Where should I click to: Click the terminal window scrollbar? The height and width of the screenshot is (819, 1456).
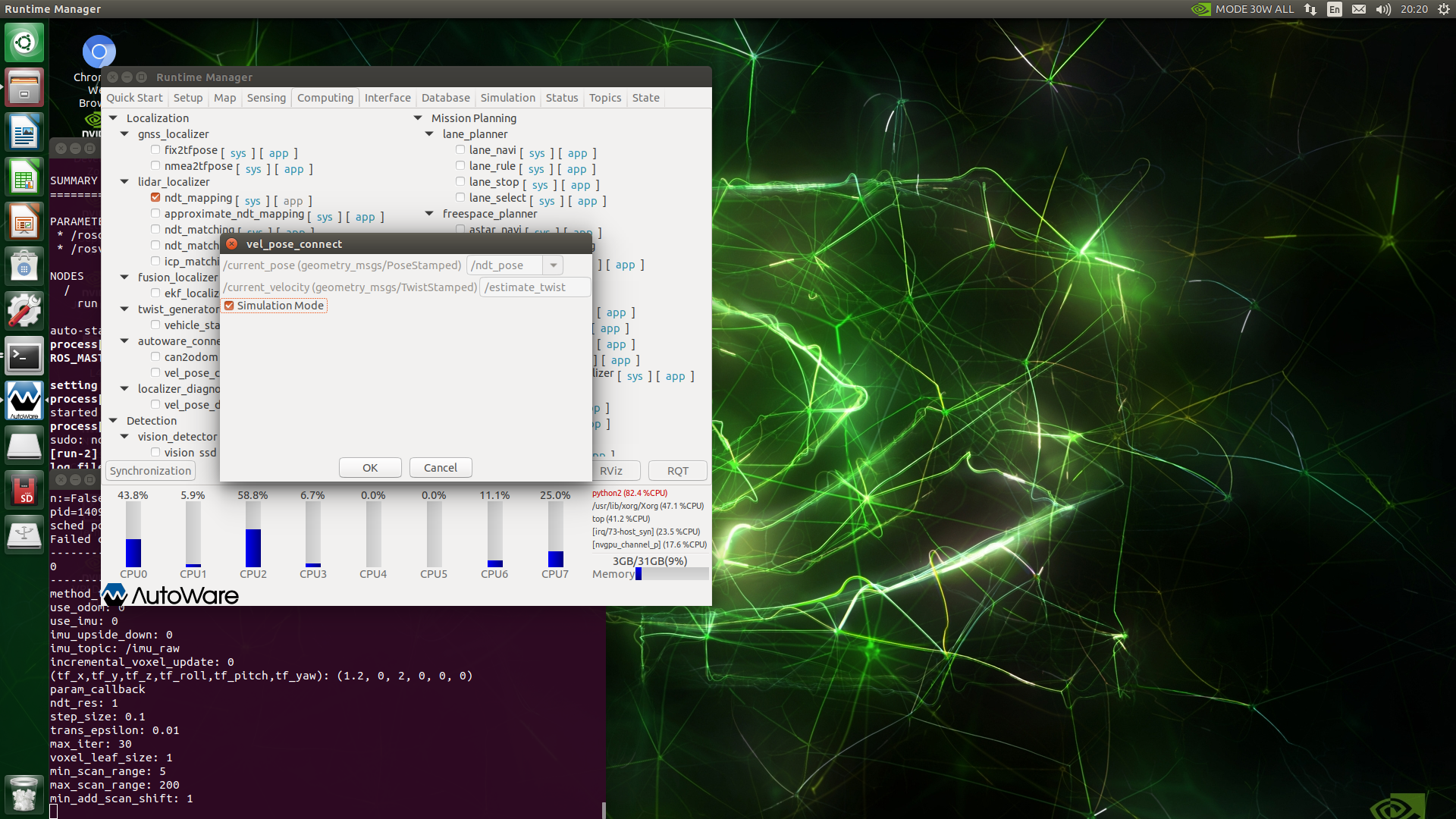point(604,810)
